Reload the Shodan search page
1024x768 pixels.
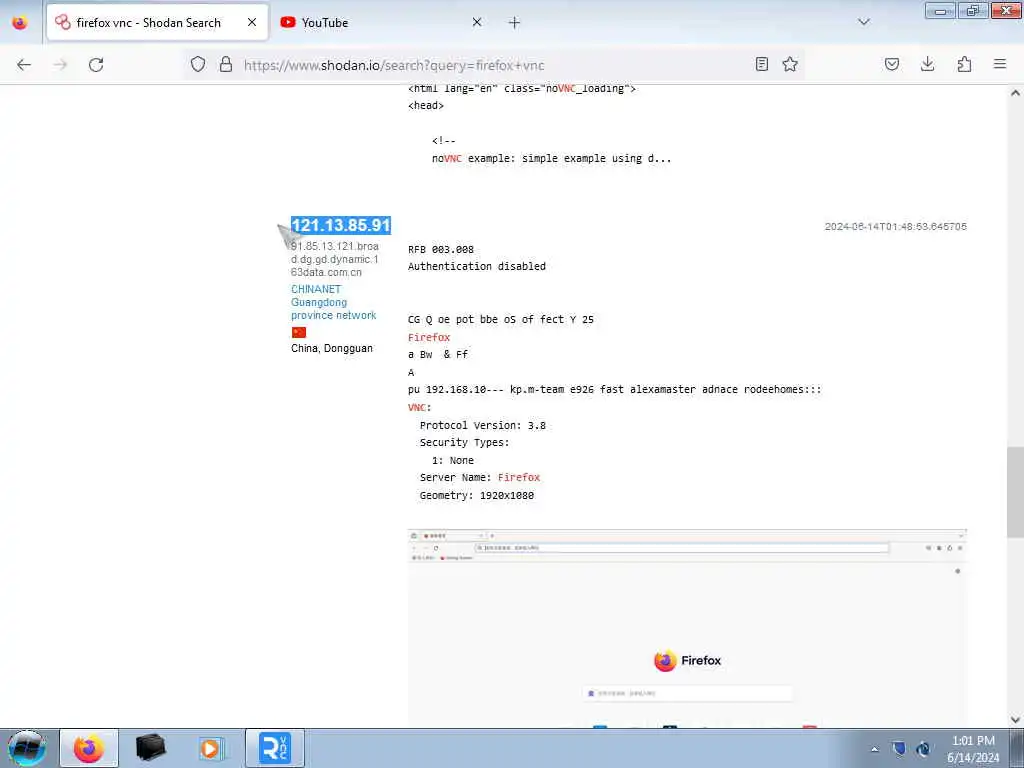(96, 65)
